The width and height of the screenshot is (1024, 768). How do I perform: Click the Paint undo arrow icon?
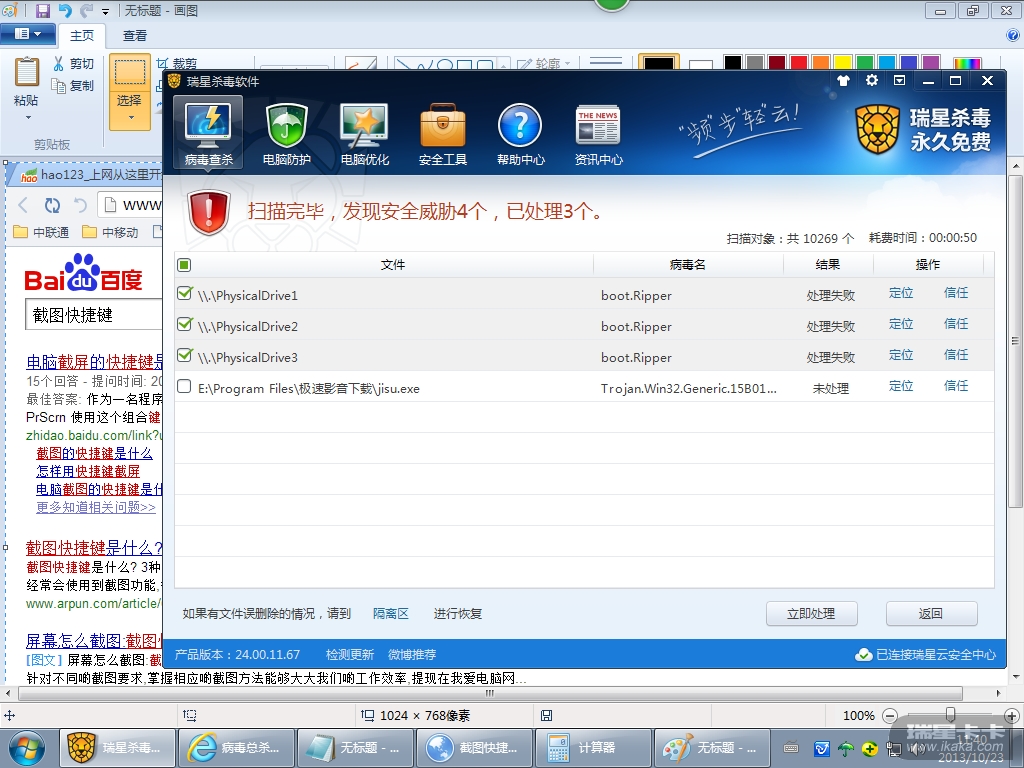65,10
